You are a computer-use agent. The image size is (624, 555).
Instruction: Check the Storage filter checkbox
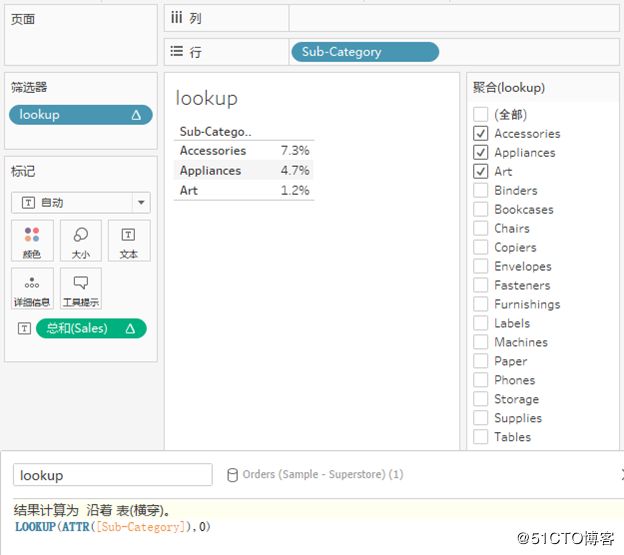[x=480, y=399]
